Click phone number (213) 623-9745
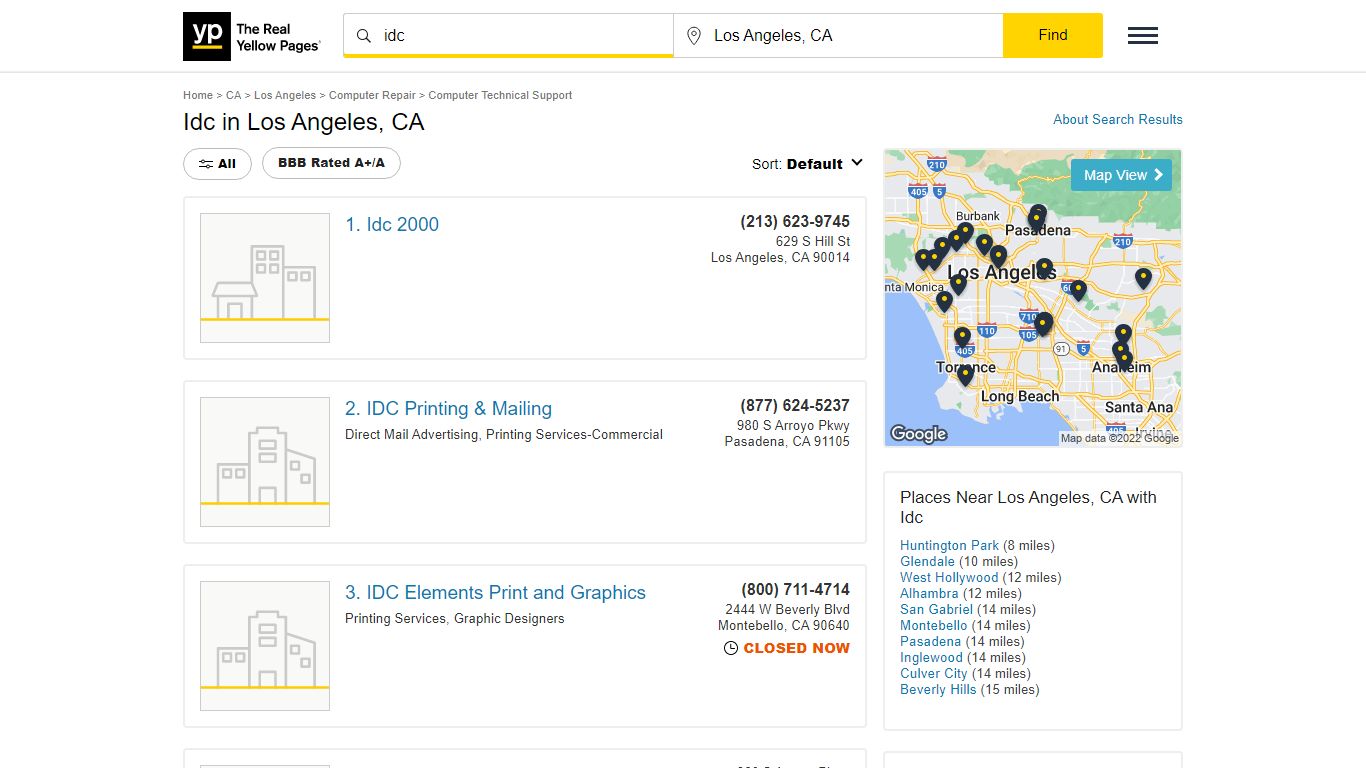Viewport: 1366px width, 768px height. 795,222
